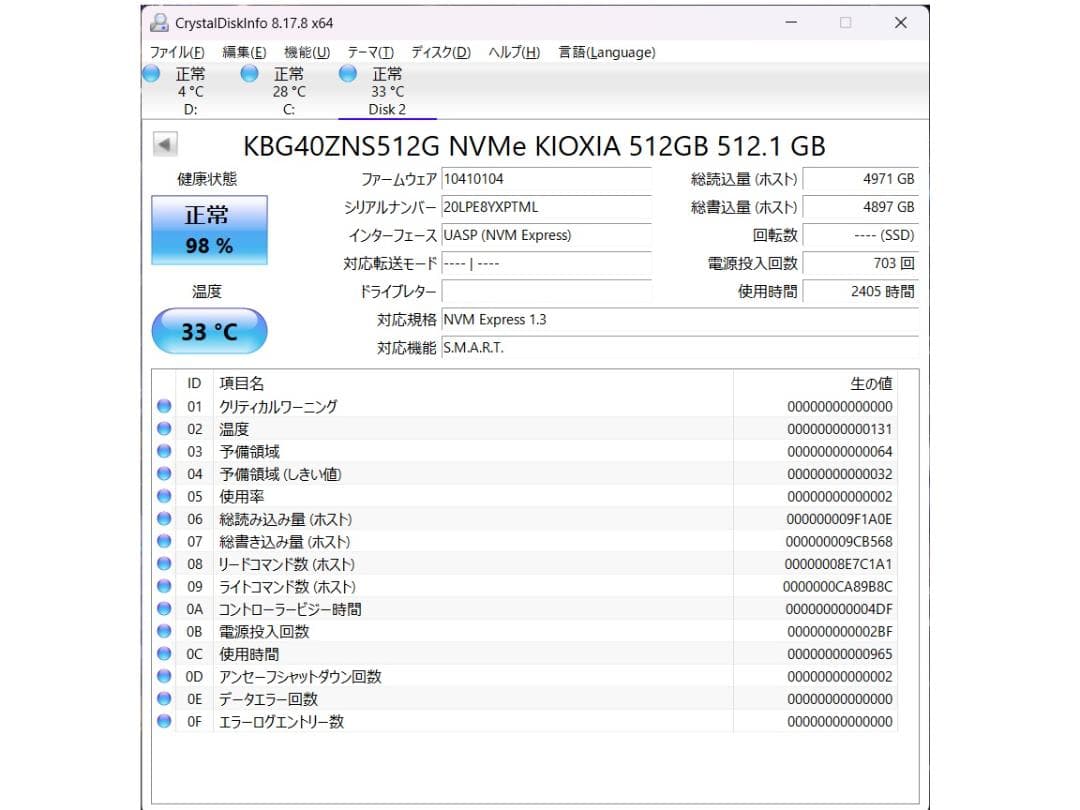Click status orb for row 0D アンセーフシャットダウン回数
1080x810 pixels.
[164, 676]
